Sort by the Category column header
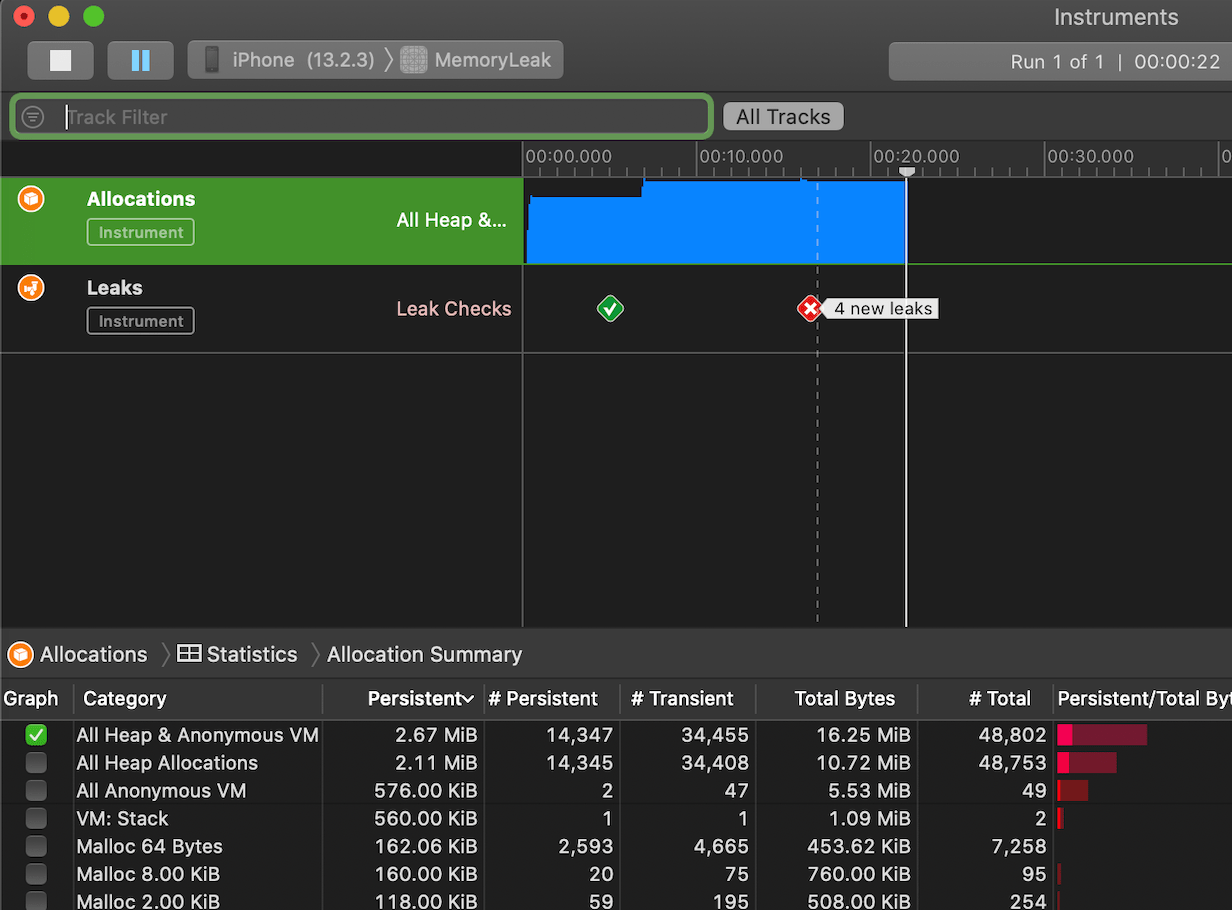This screenshot has width=1232, height=910. pos(198,699)
